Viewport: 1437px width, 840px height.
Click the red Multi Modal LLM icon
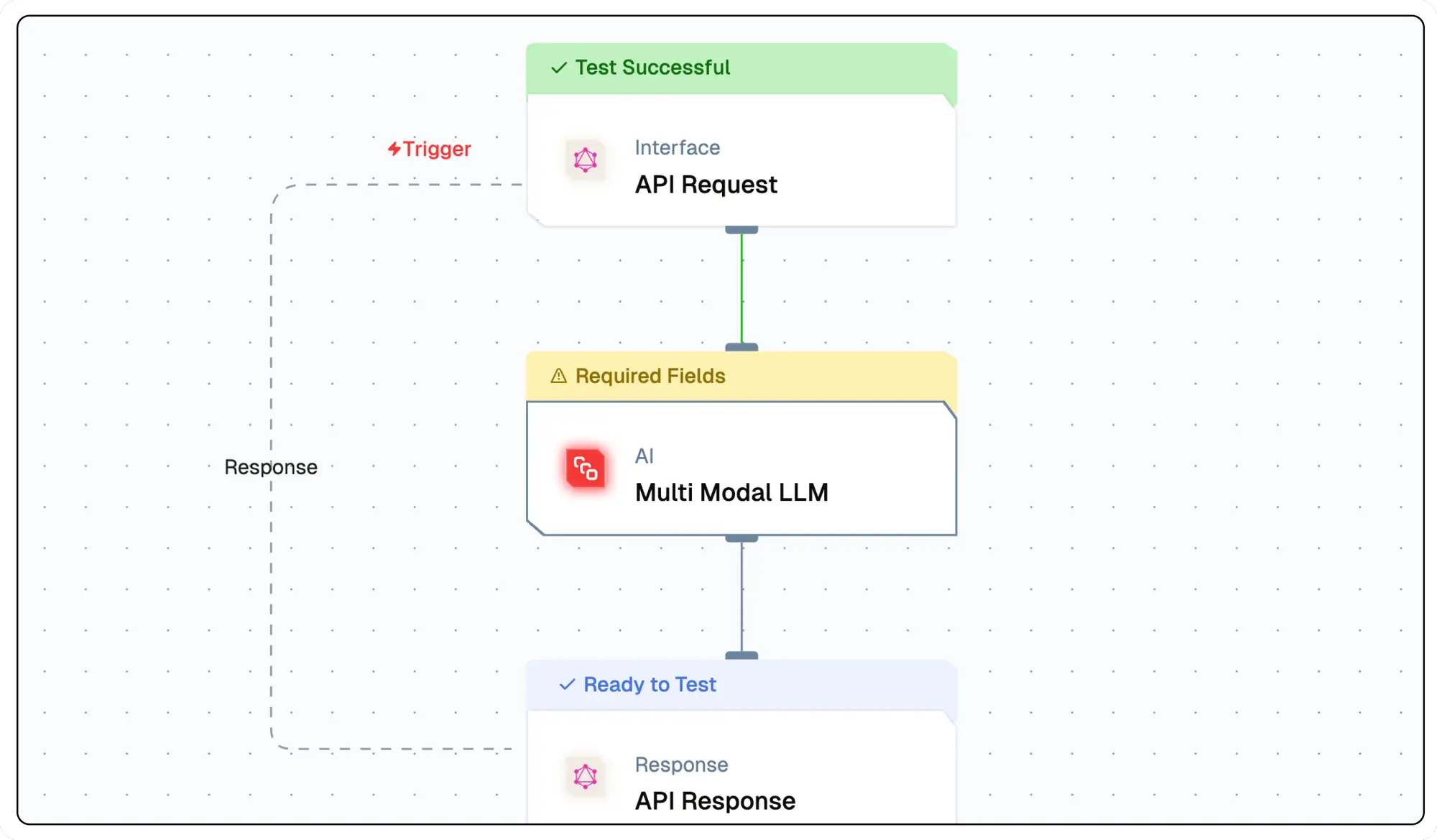click(585, 469)
